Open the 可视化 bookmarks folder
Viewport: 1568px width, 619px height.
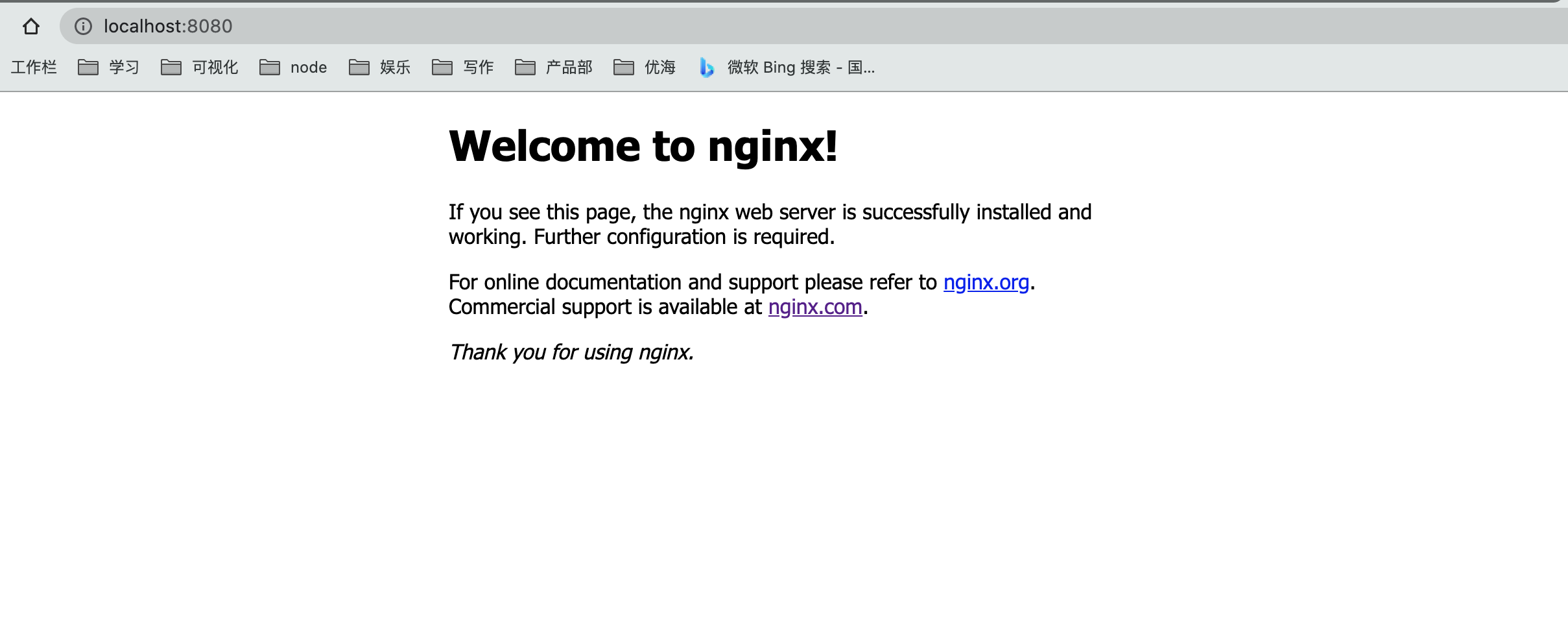200,67
